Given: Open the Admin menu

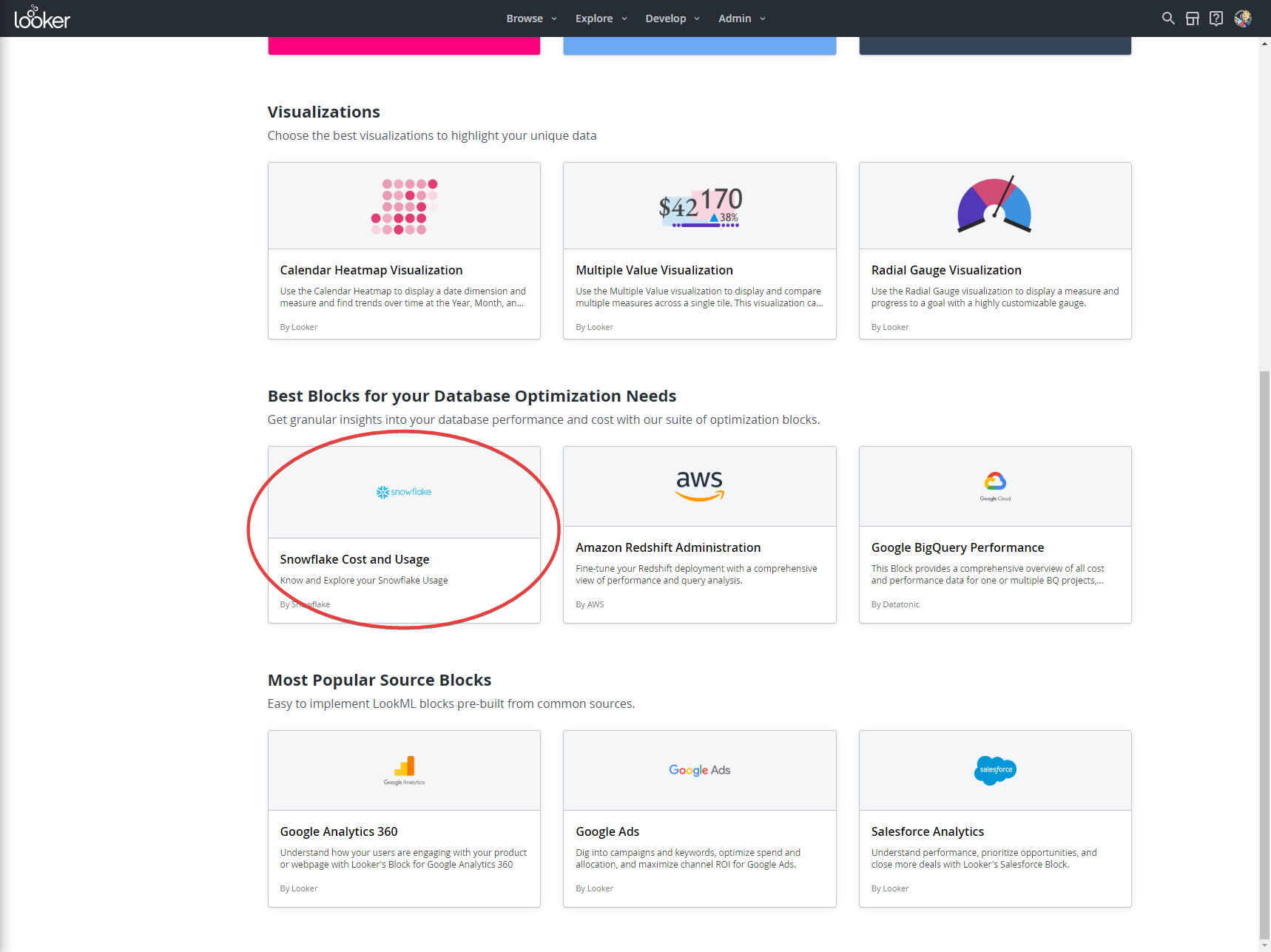Looking at the screenshot, I should click(x=741, y=18).
